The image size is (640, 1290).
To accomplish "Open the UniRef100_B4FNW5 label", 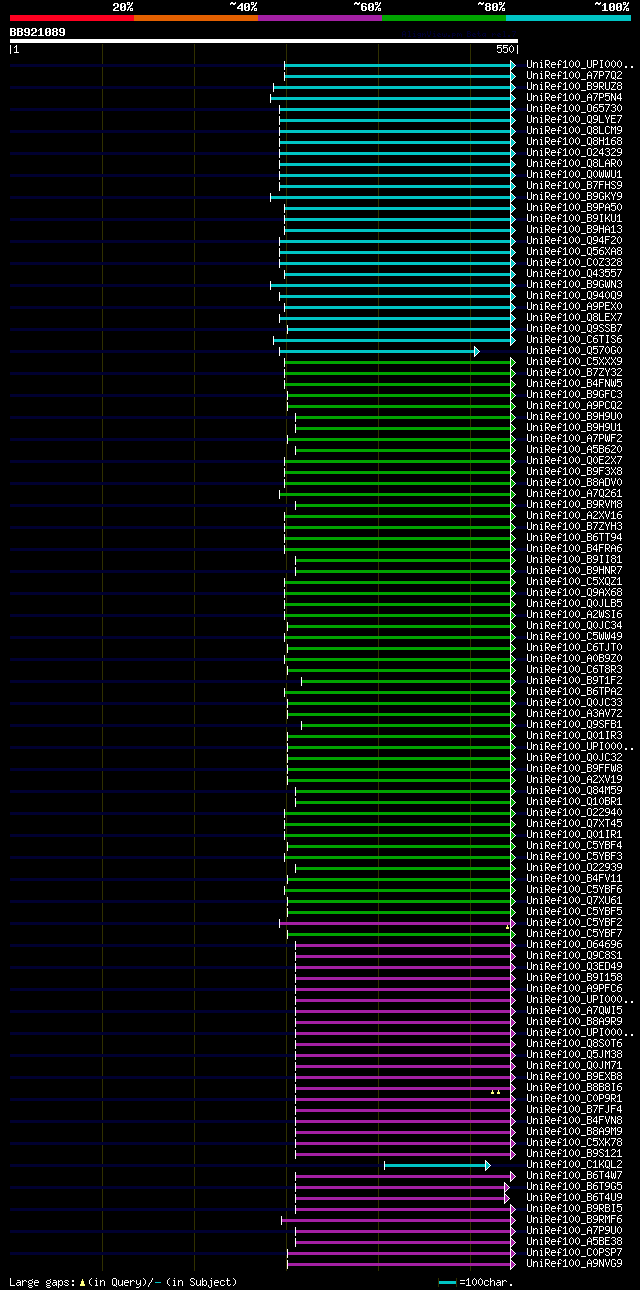I will pyautogui.click(x=574, y=383).
